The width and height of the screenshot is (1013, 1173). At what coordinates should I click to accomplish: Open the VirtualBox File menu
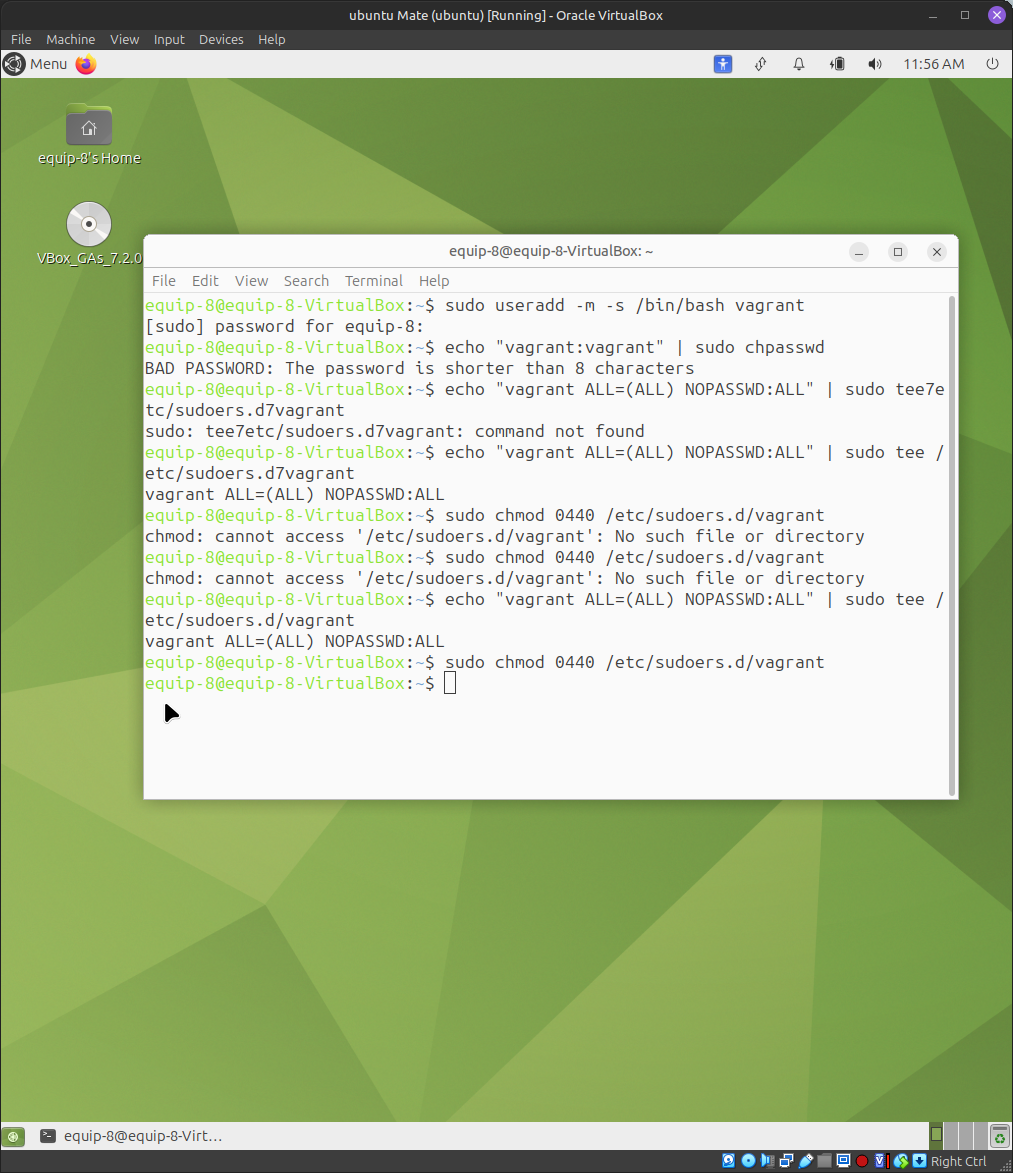click(21, 40)
